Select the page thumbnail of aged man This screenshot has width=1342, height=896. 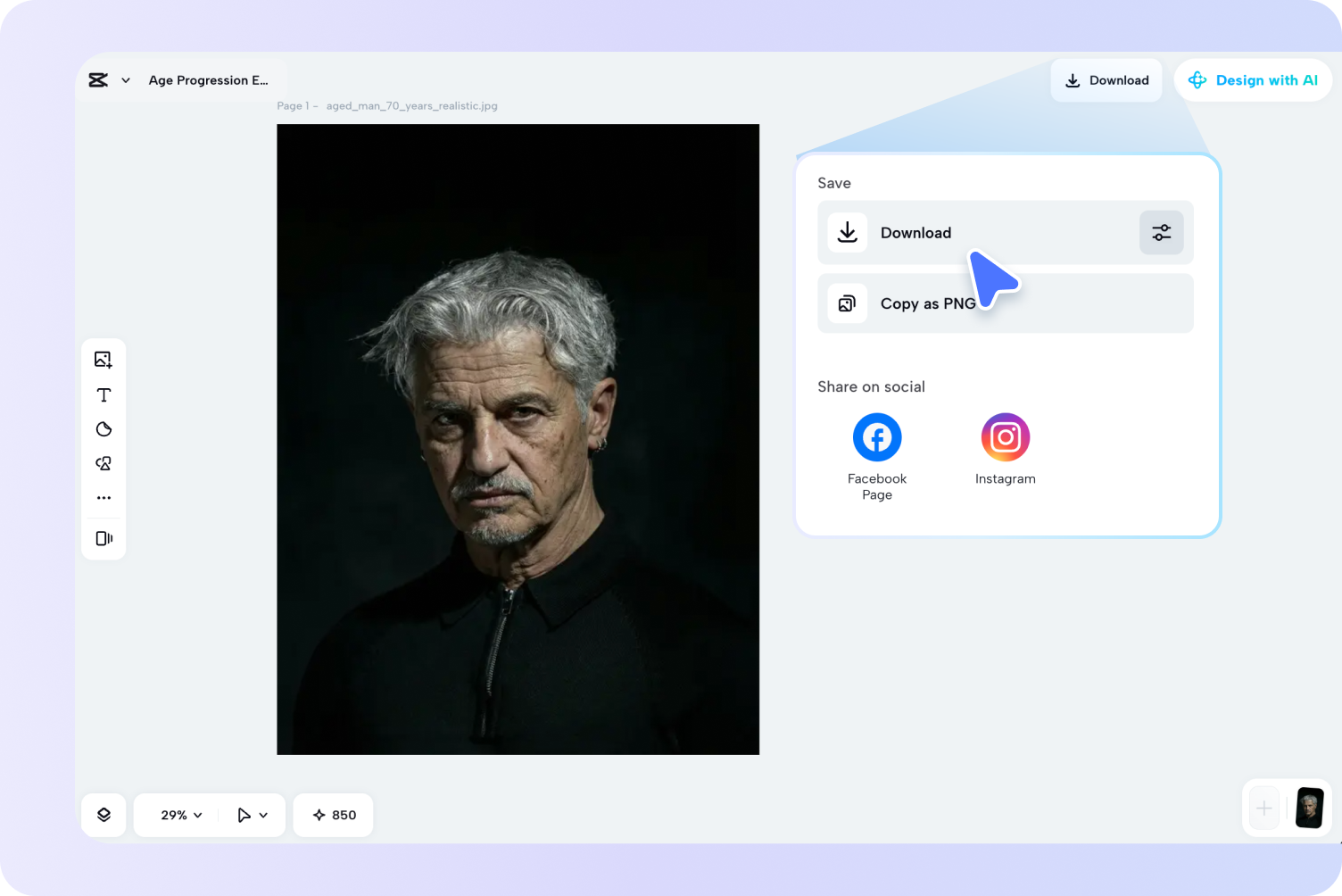coord(1309,809)
